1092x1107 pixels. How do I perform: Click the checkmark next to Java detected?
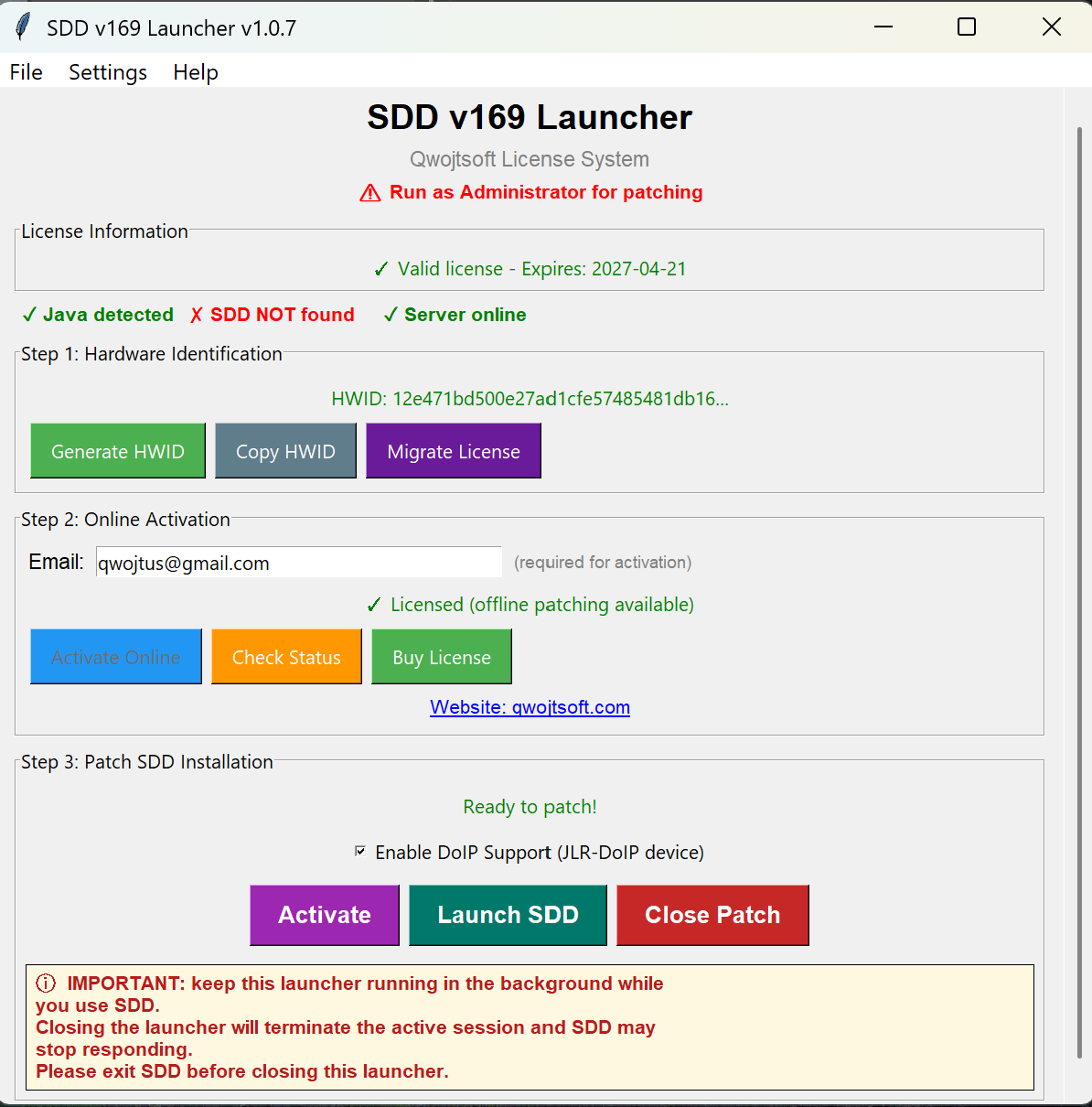tap(29, 315)
